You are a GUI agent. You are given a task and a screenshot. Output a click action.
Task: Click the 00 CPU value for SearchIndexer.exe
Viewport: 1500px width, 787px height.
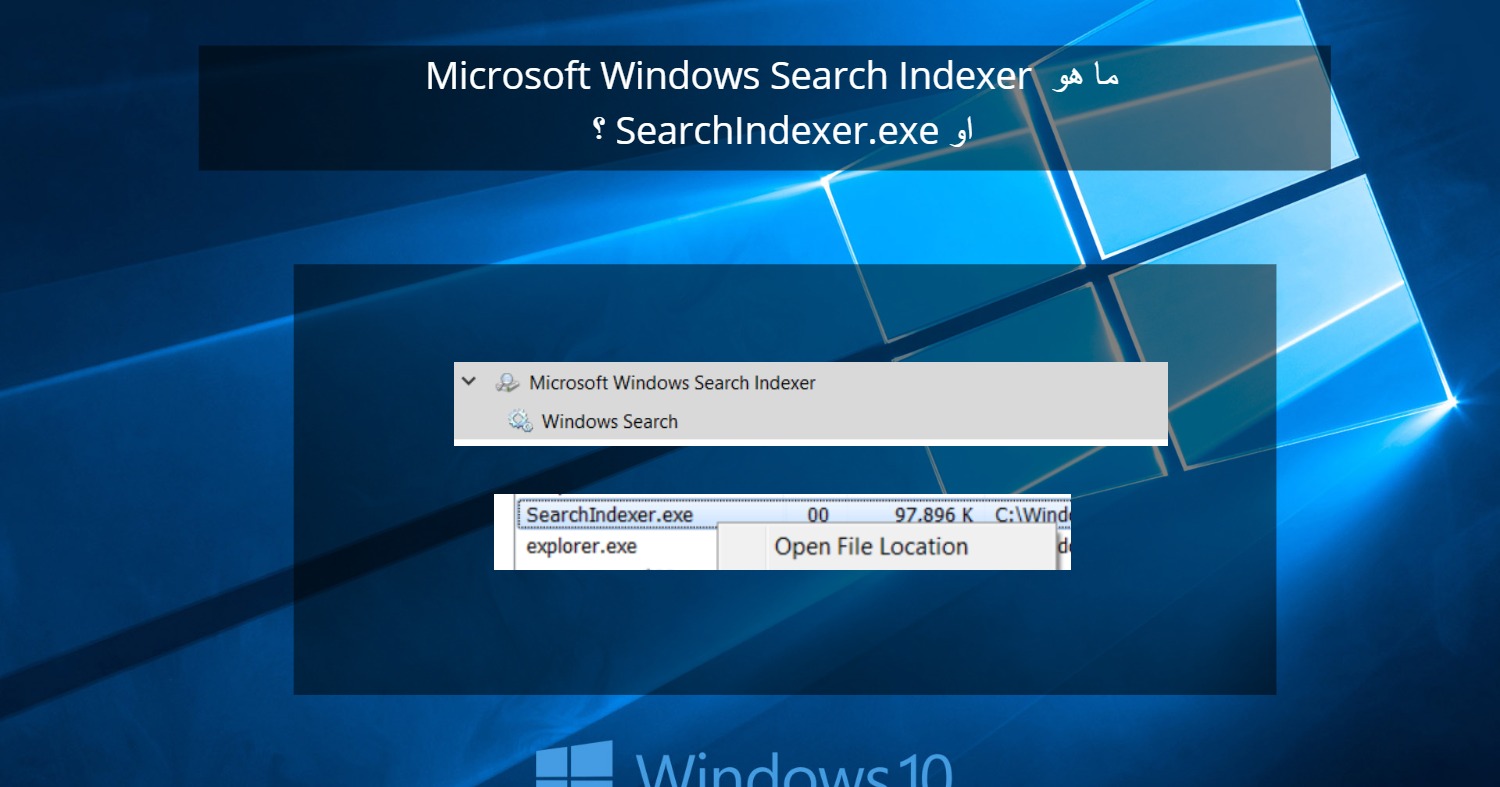(x=818, y=515)
